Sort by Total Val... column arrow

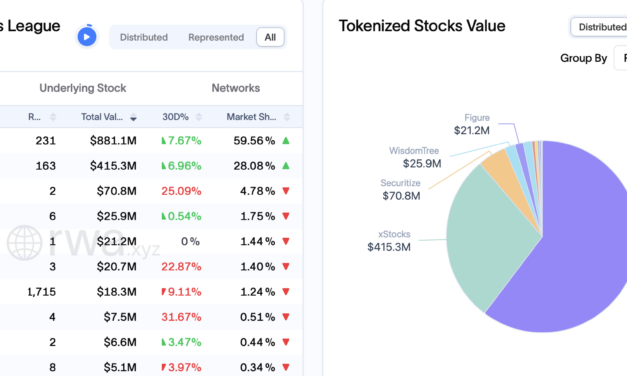point(133,117)
